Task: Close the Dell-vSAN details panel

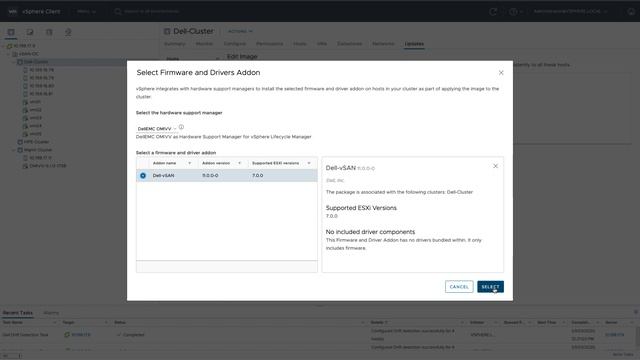Action: 496,166
